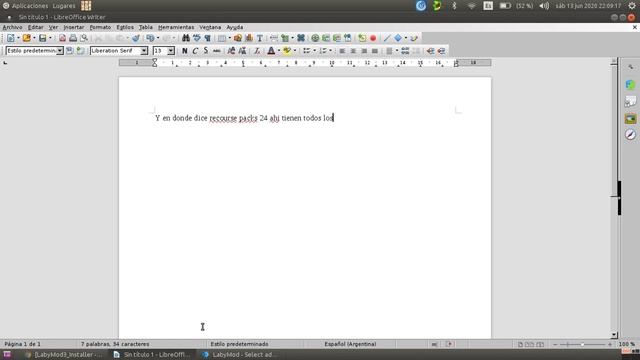Viewport: 640px width, 360px height.
Task: Open the sidebar Gallery icon
Action: point(630,118)
